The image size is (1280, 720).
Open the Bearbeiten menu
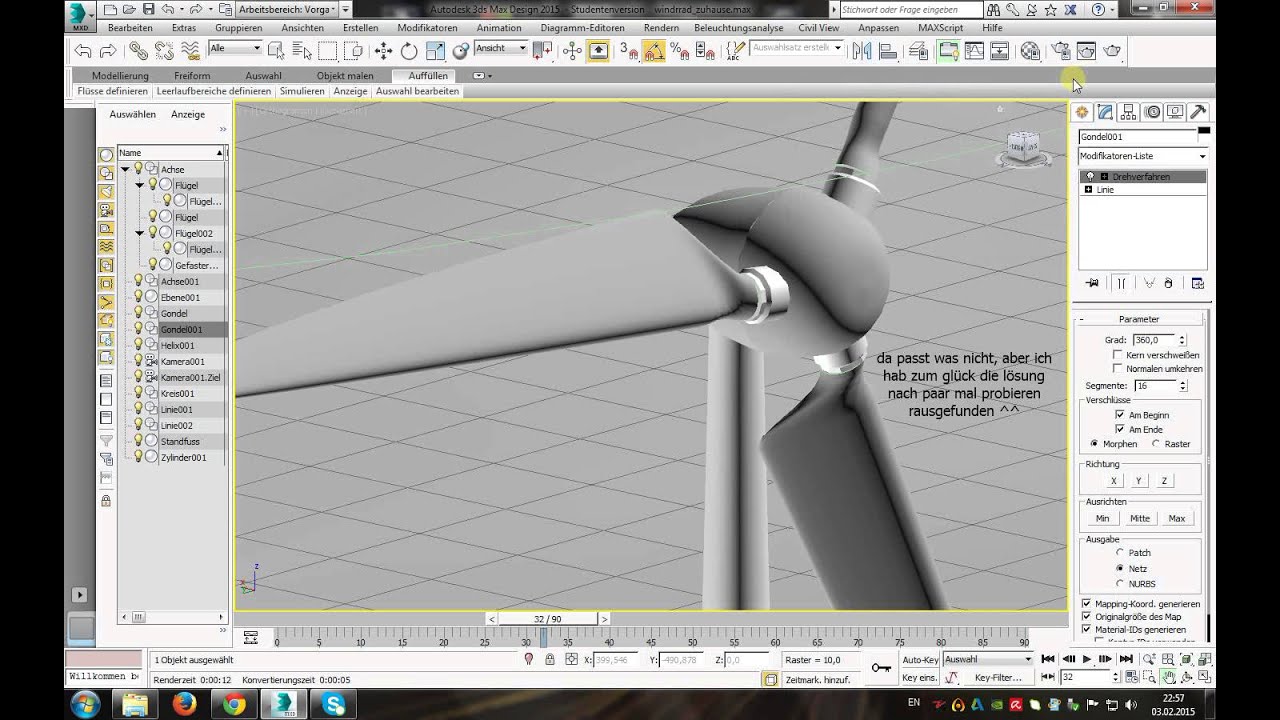(x=130, y=28)
